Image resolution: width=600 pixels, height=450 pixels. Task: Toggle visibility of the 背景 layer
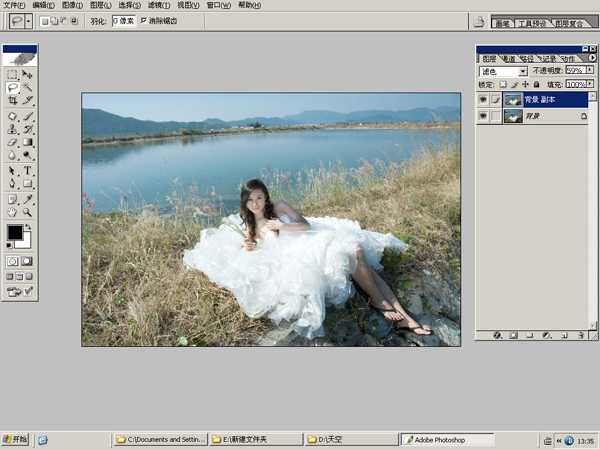[x=483, y=116]
